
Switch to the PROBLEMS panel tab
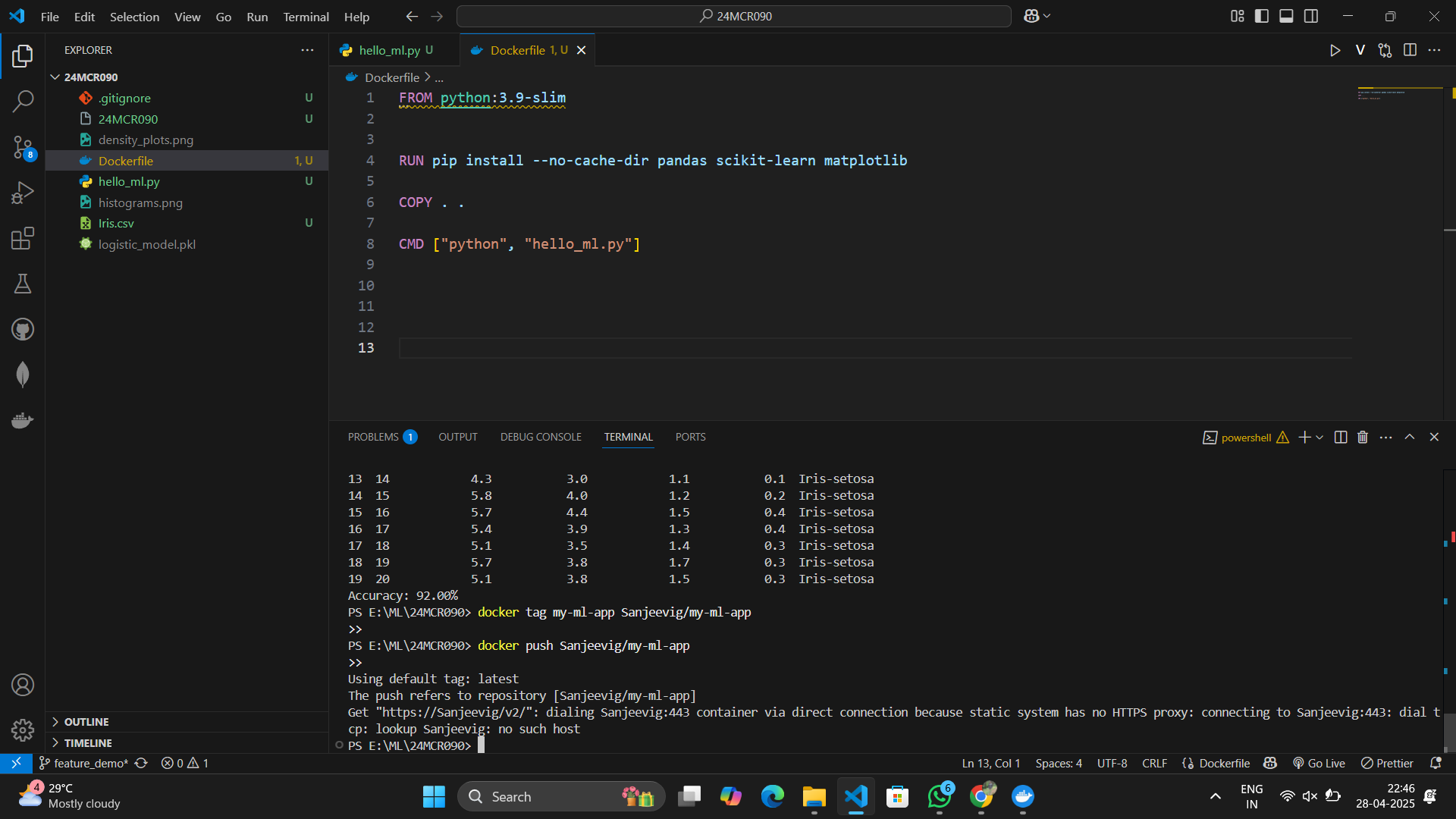(x=382, y=438)
